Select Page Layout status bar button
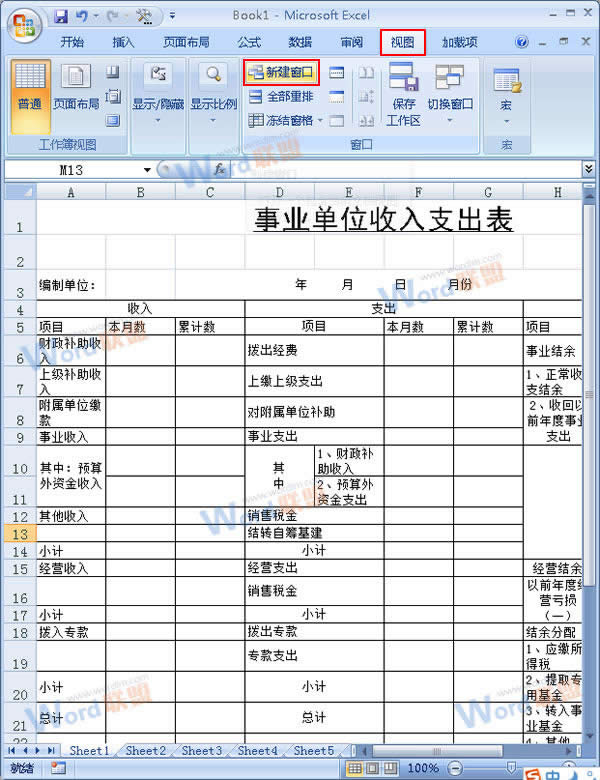This screenshot has width=600, height=780. 372,769
